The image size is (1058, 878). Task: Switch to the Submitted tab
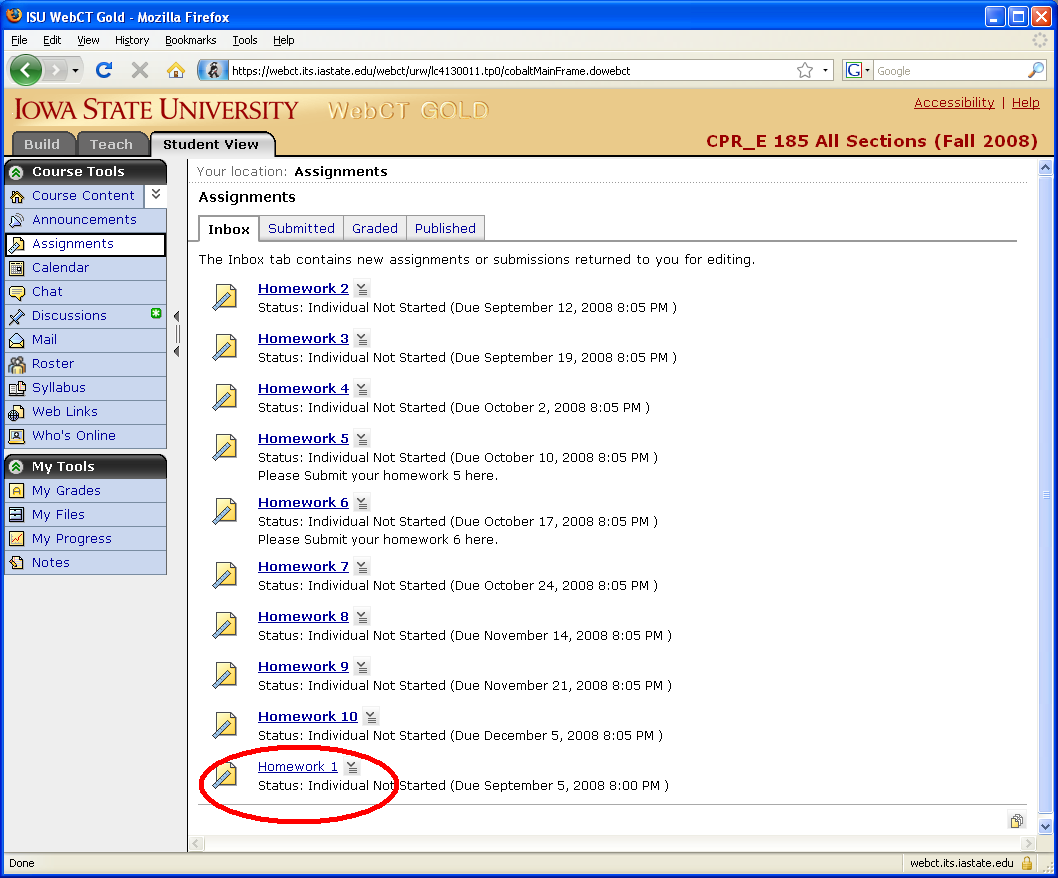pos(301,228)
